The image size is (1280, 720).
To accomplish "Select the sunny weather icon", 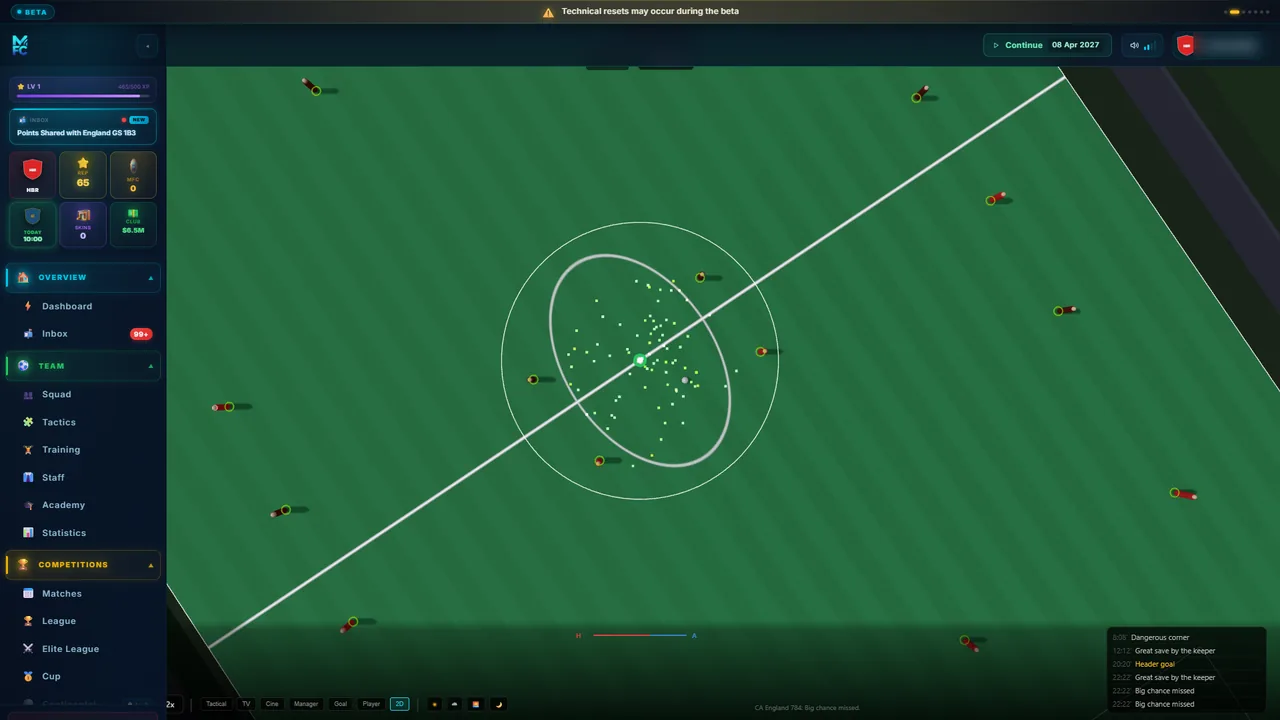I will [434, 704].
